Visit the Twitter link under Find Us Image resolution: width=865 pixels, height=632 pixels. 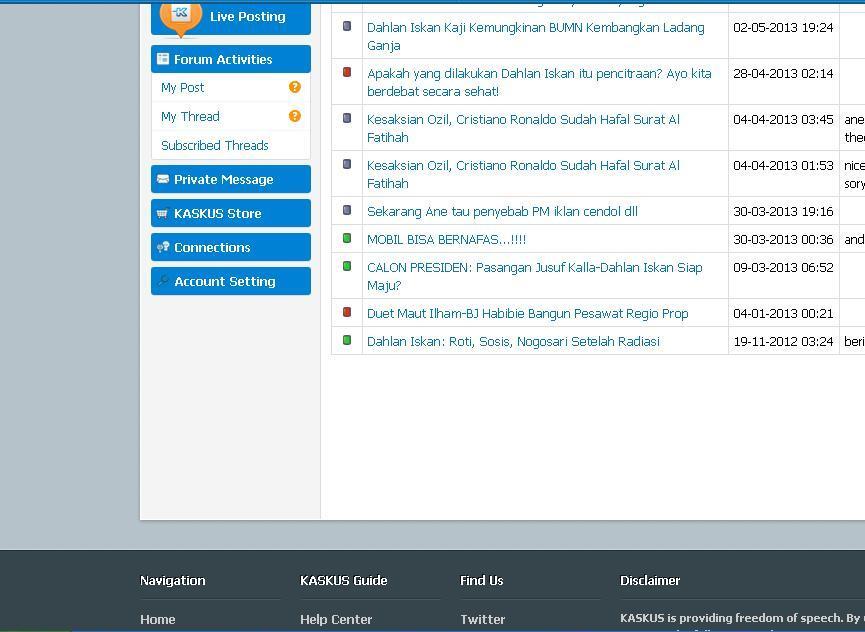tap(482, 620)
